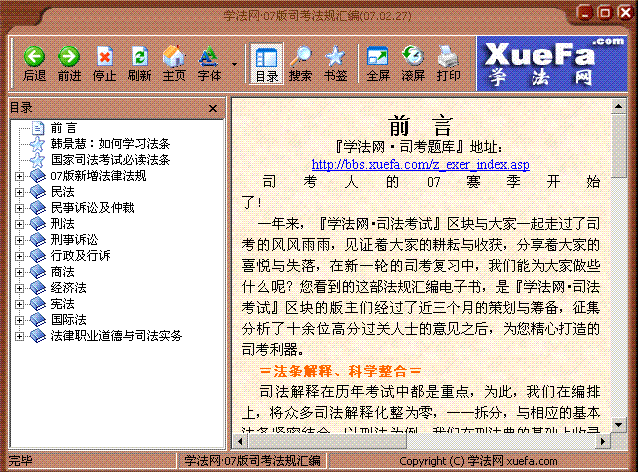
Task: Expand the 民法 tree node
Action: 19,192
